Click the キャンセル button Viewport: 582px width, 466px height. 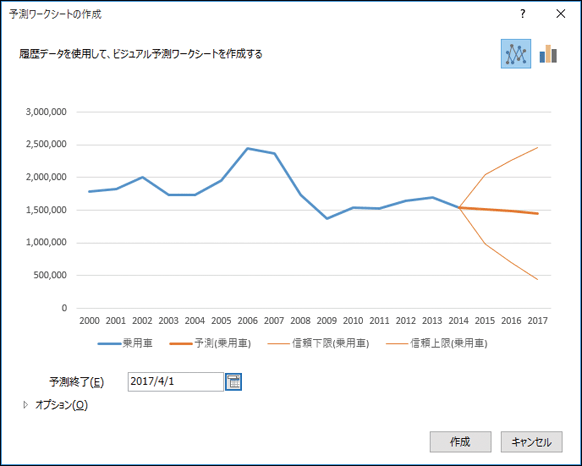[x=532, y=442]
